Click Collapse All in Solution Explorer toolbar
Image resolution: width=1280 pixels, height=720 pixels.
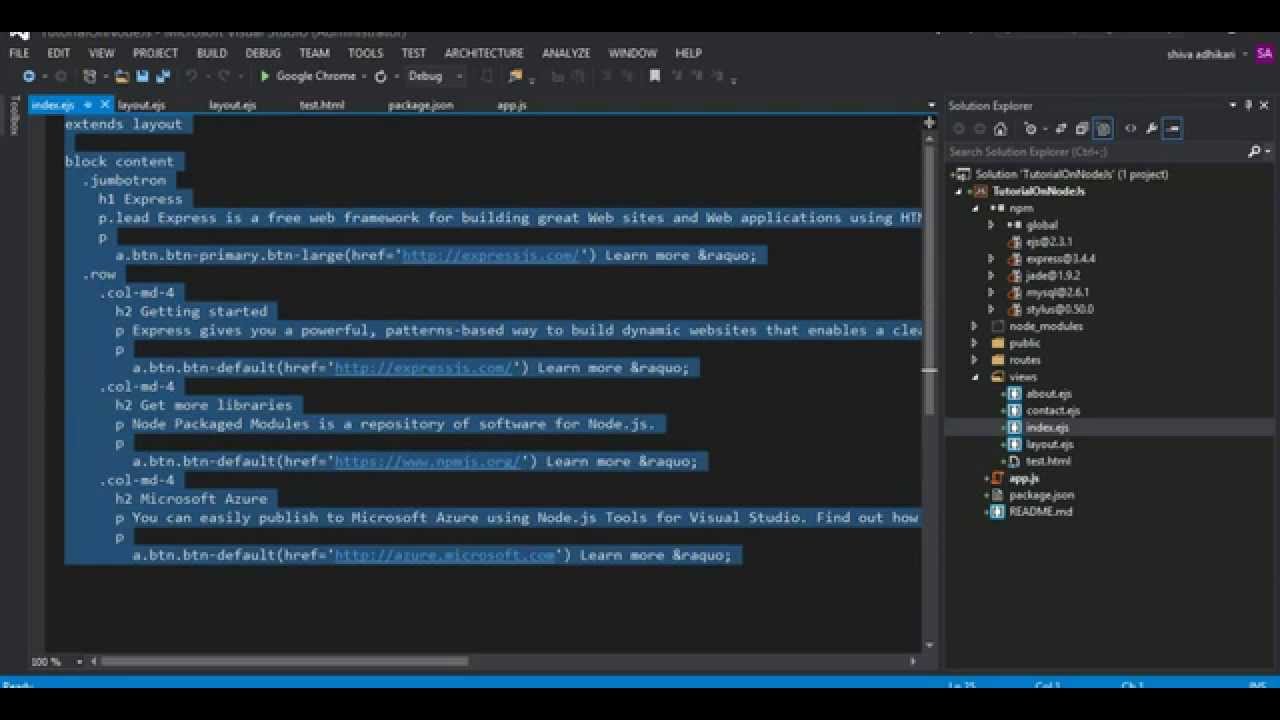click(1081, 128)
